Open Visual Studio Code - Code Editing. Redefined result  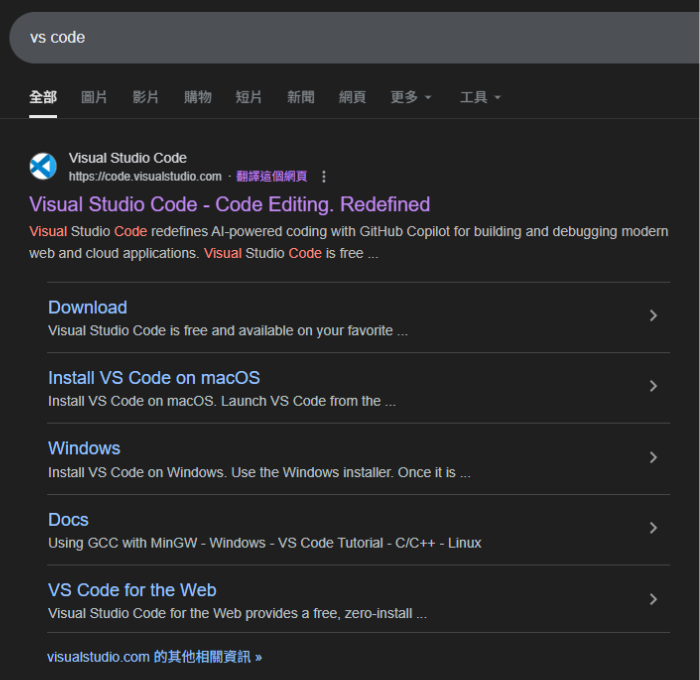[x=229, y=204]
